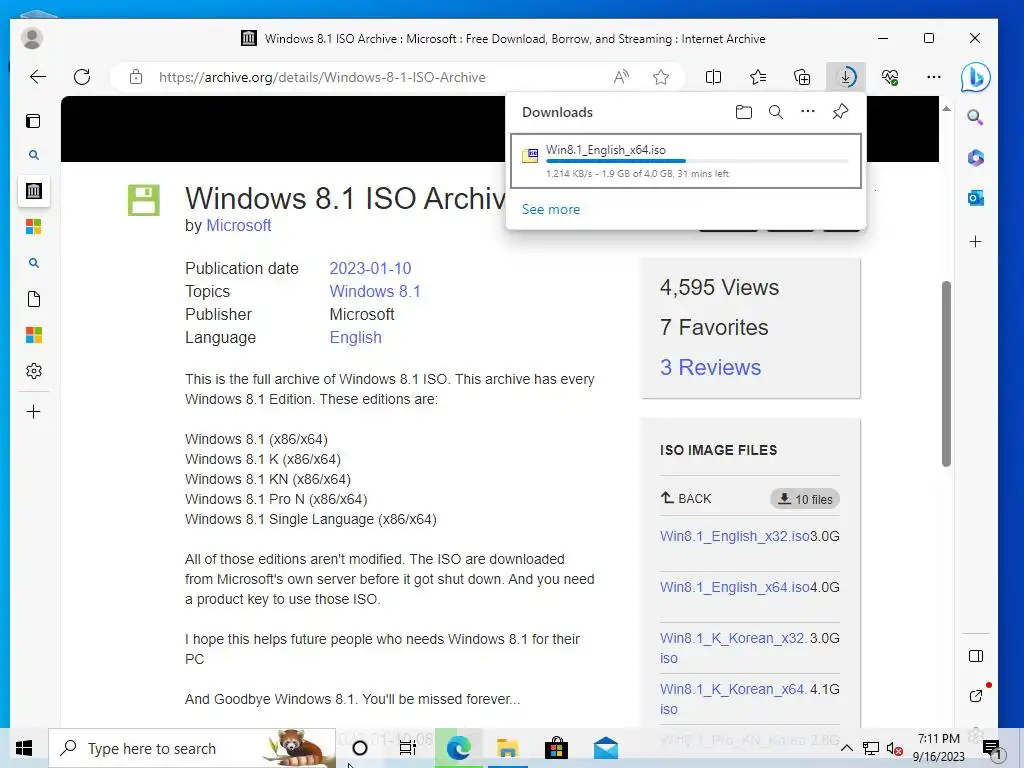Download all 10 files button
The height and width of the screenshot is (768, 1024).
pos(805,499)
